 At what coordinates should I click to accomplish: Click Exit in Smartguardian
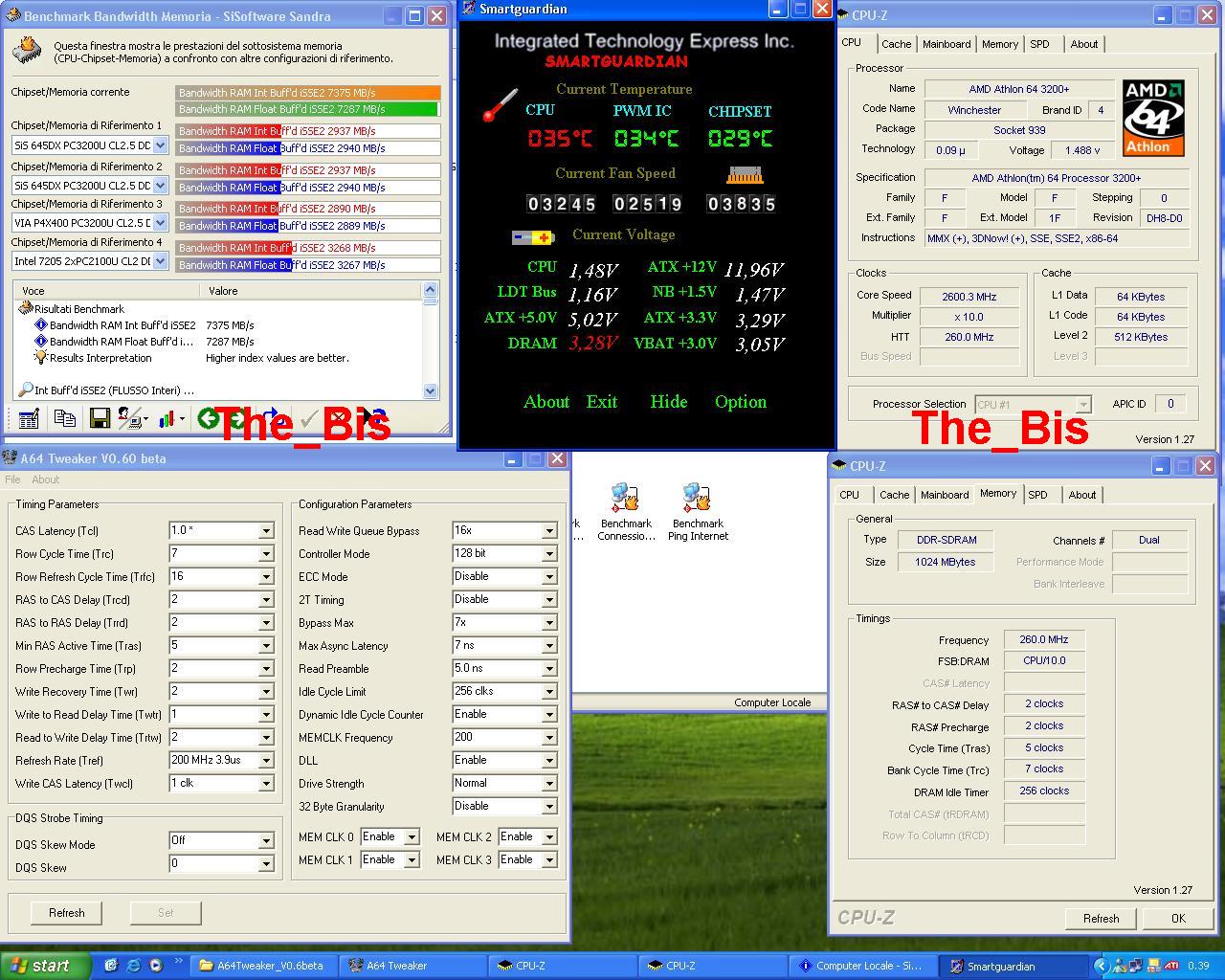tap(602, 402)
